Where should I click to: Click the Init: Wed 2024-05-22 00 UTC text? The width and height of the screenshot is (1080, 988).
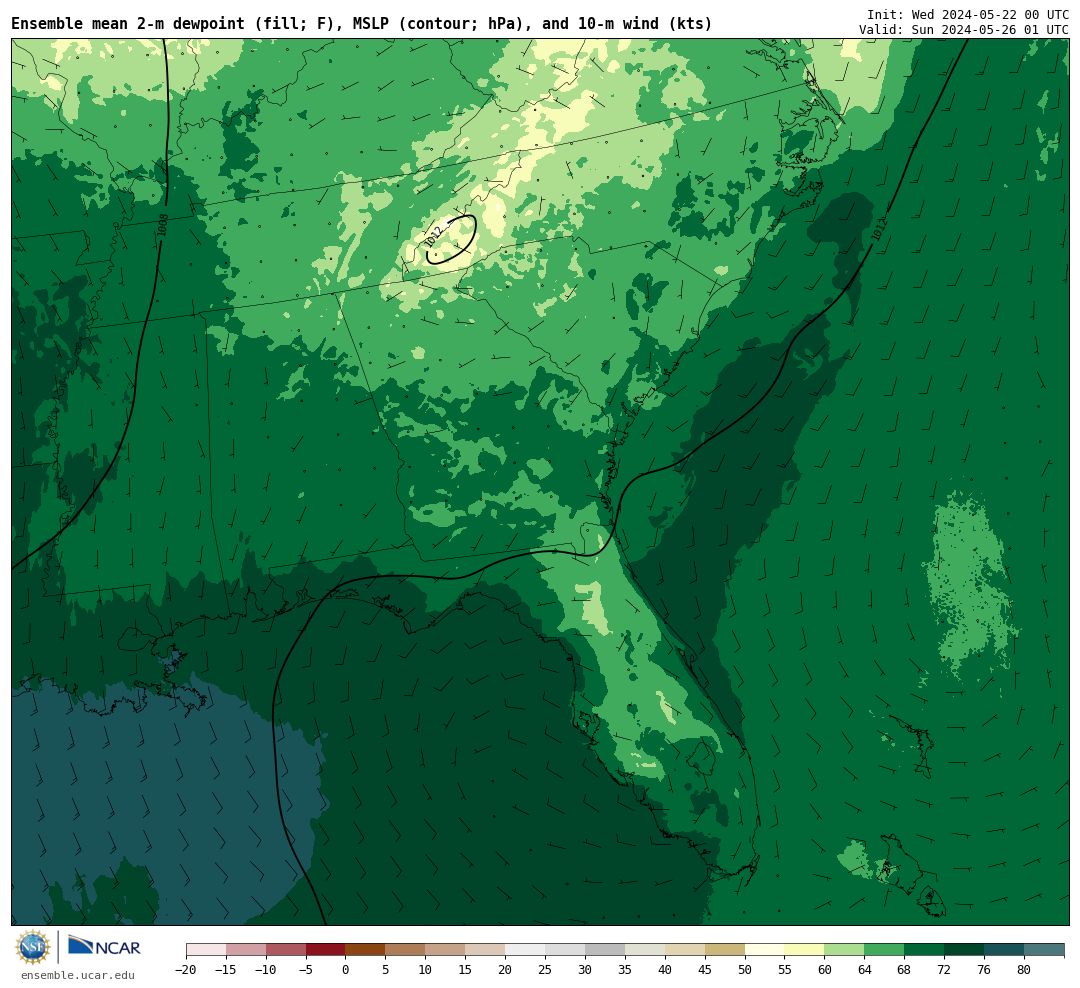pos(968,14)
